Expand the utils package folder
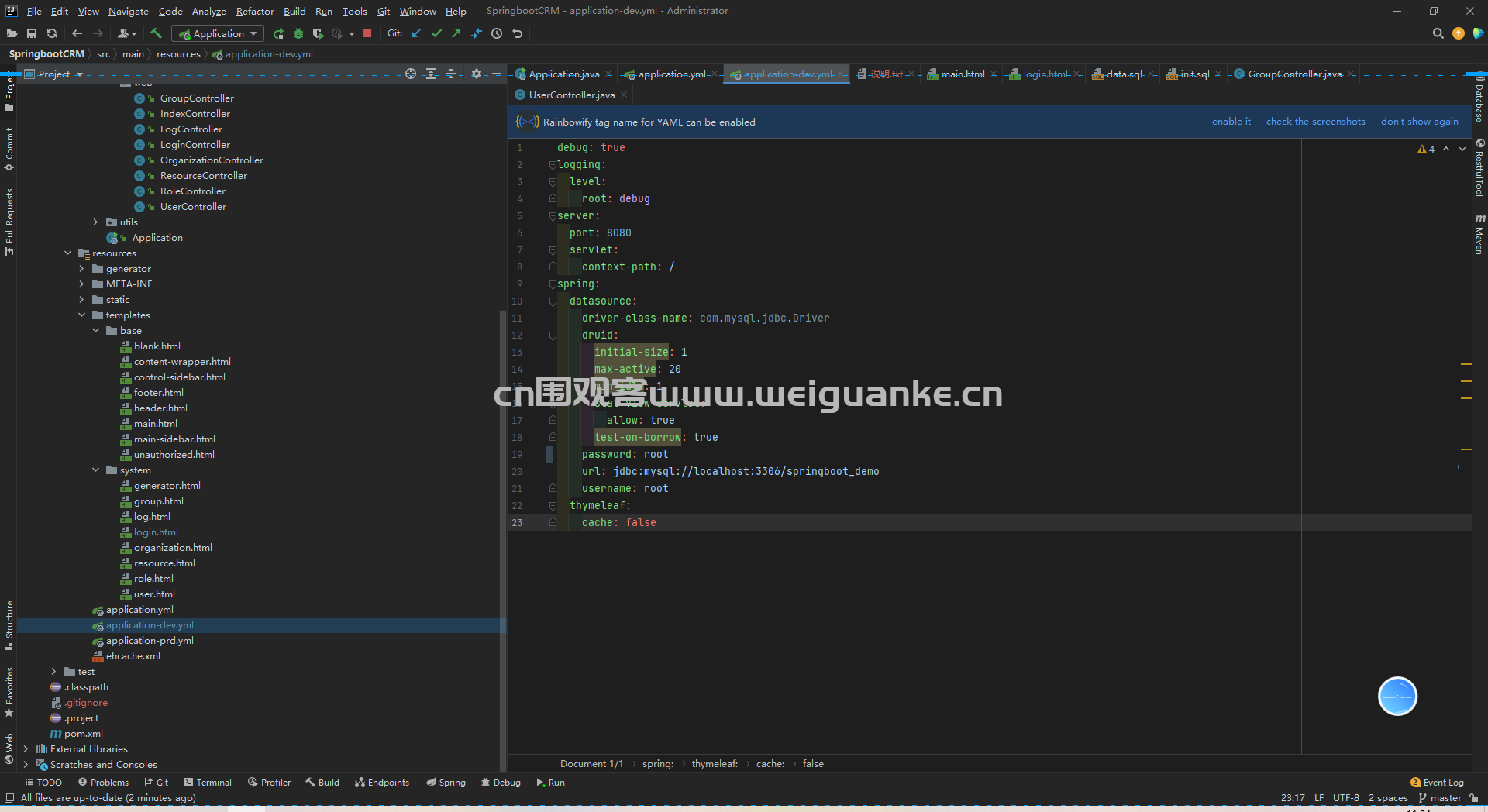The height and width of the screenshot is (812, 1488). tap(96, 222)
